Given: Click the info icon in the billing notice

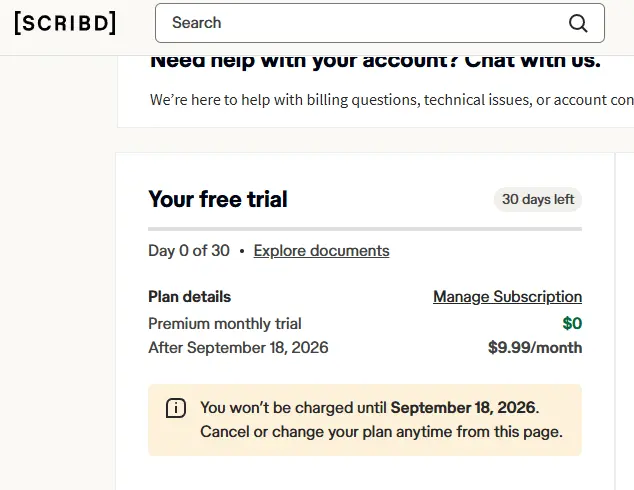Looking at the screenshot, I should (176, 408).
